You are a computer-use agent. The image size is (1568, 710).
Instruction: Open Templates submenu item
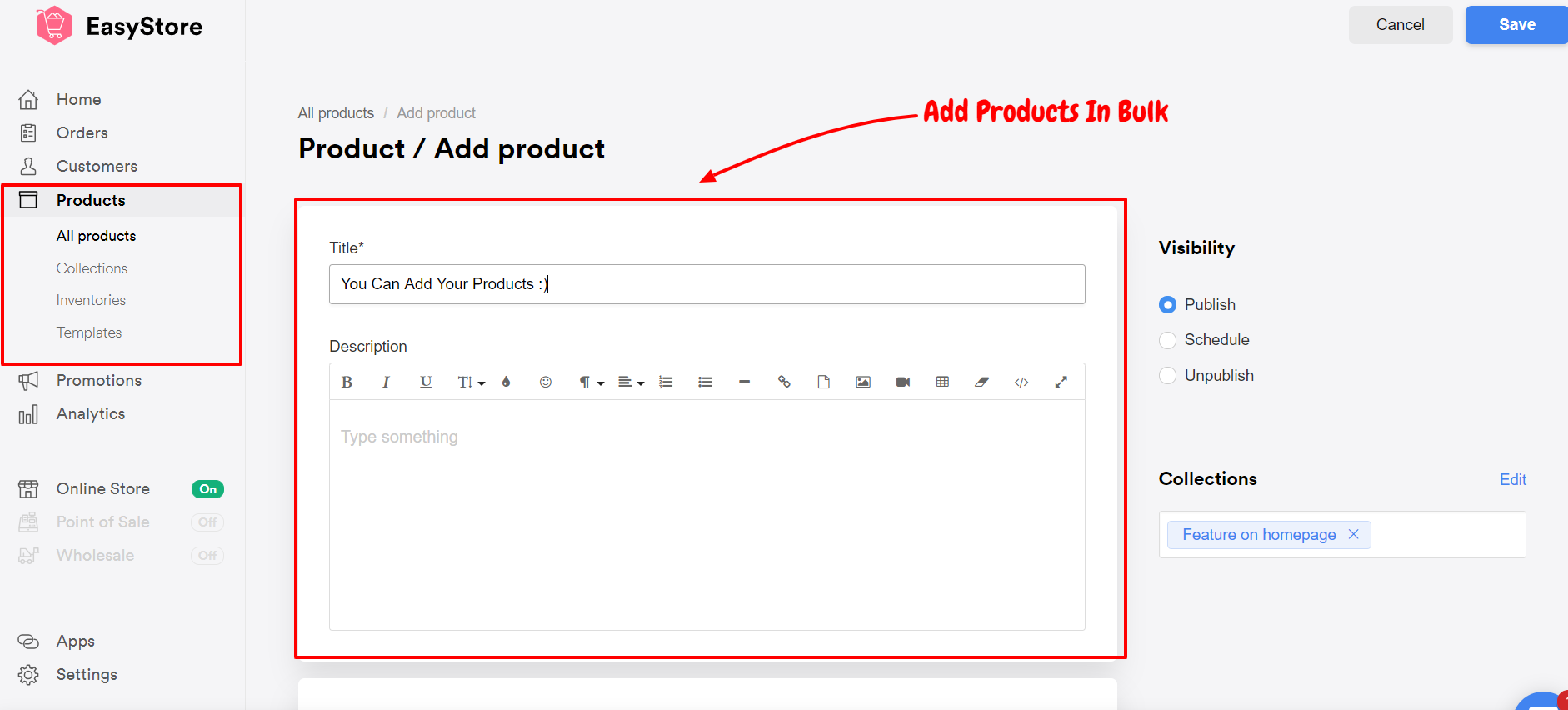tap(89, 332)
